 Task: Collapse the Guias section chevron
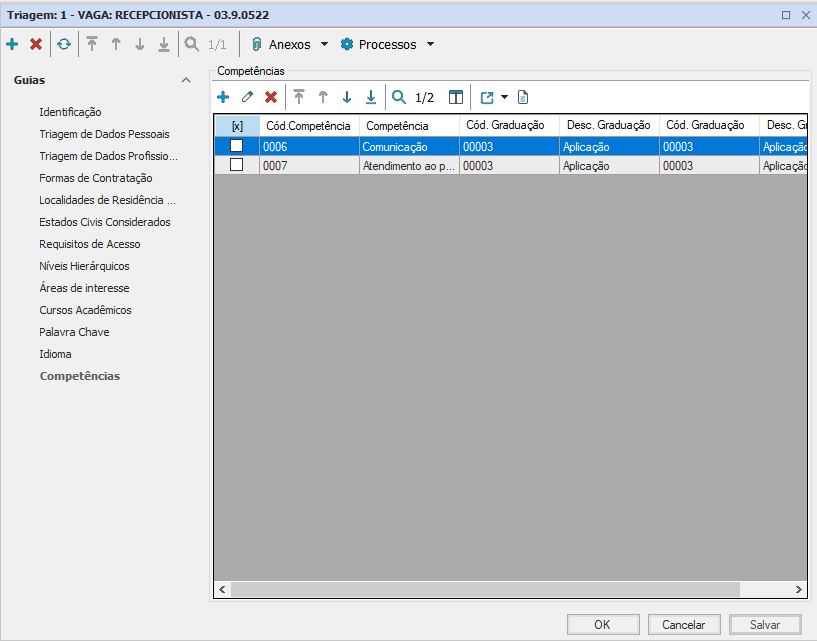pos(185,80)
